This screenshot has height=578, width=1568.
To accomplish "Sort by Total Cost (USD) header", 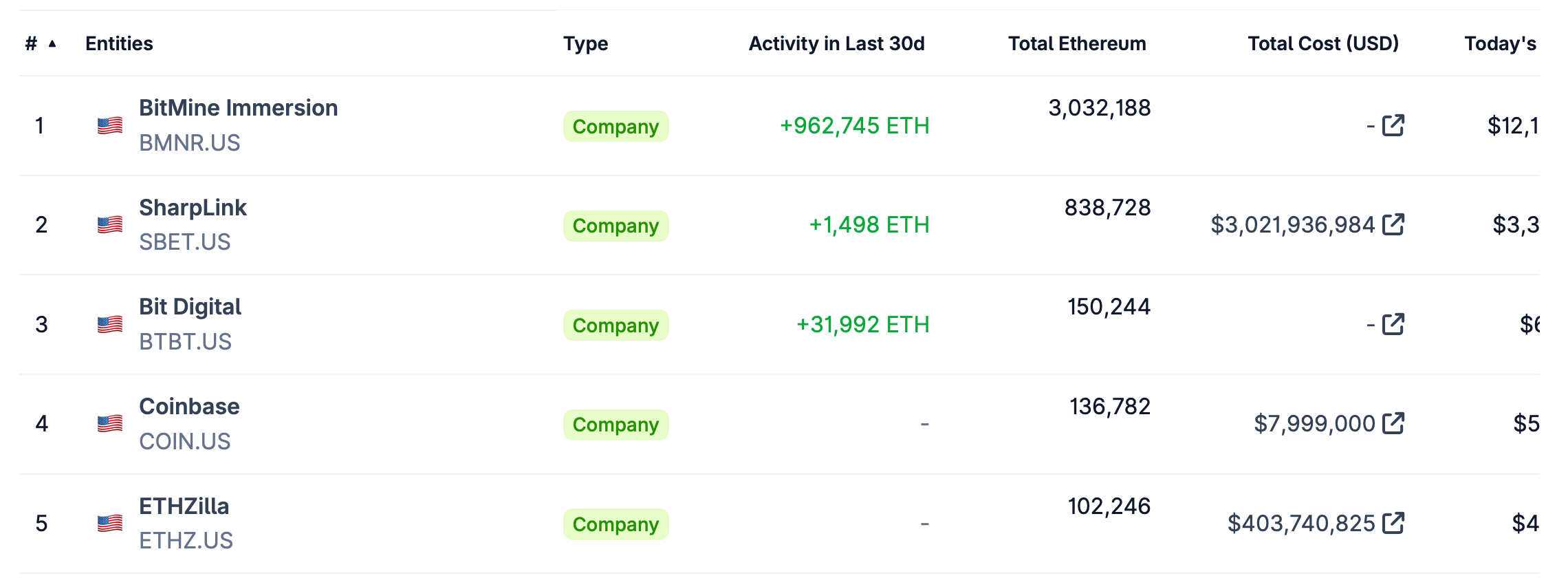I will [x=1322, y=43].
